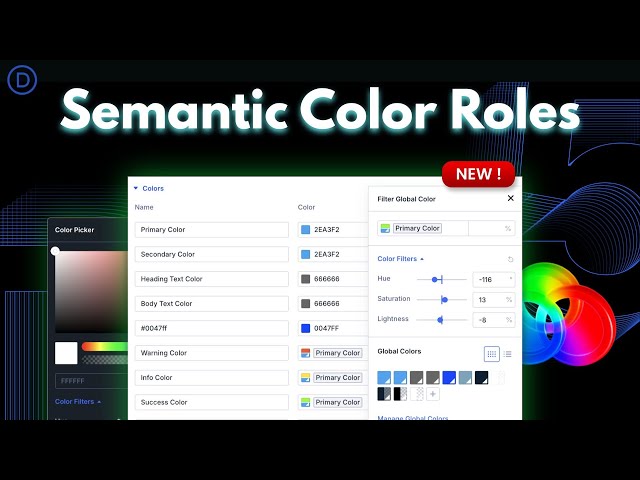
Task: Click the Hue slider handle
Action: (435, 280)
